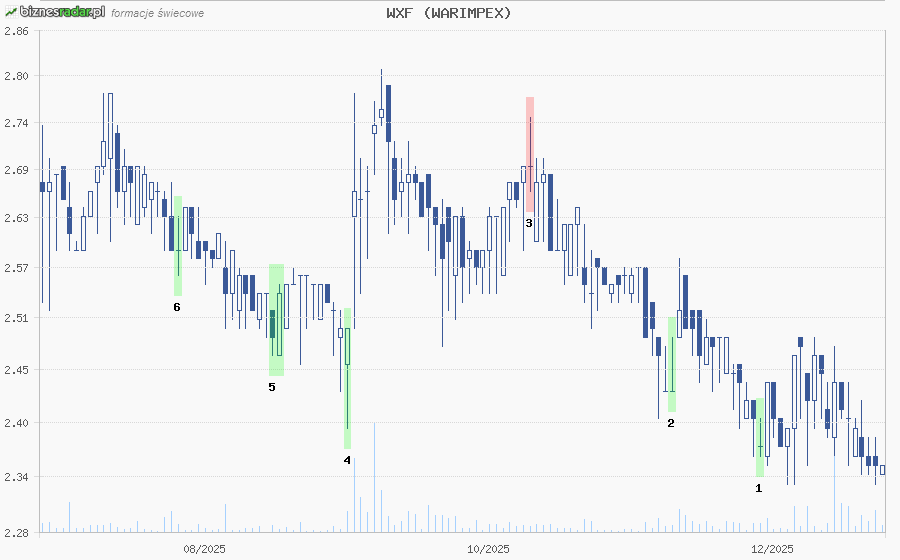Open the biznesradar.pl logo text link
The height and width of the screenshot is (560, 900).
[x=62, y=13]
